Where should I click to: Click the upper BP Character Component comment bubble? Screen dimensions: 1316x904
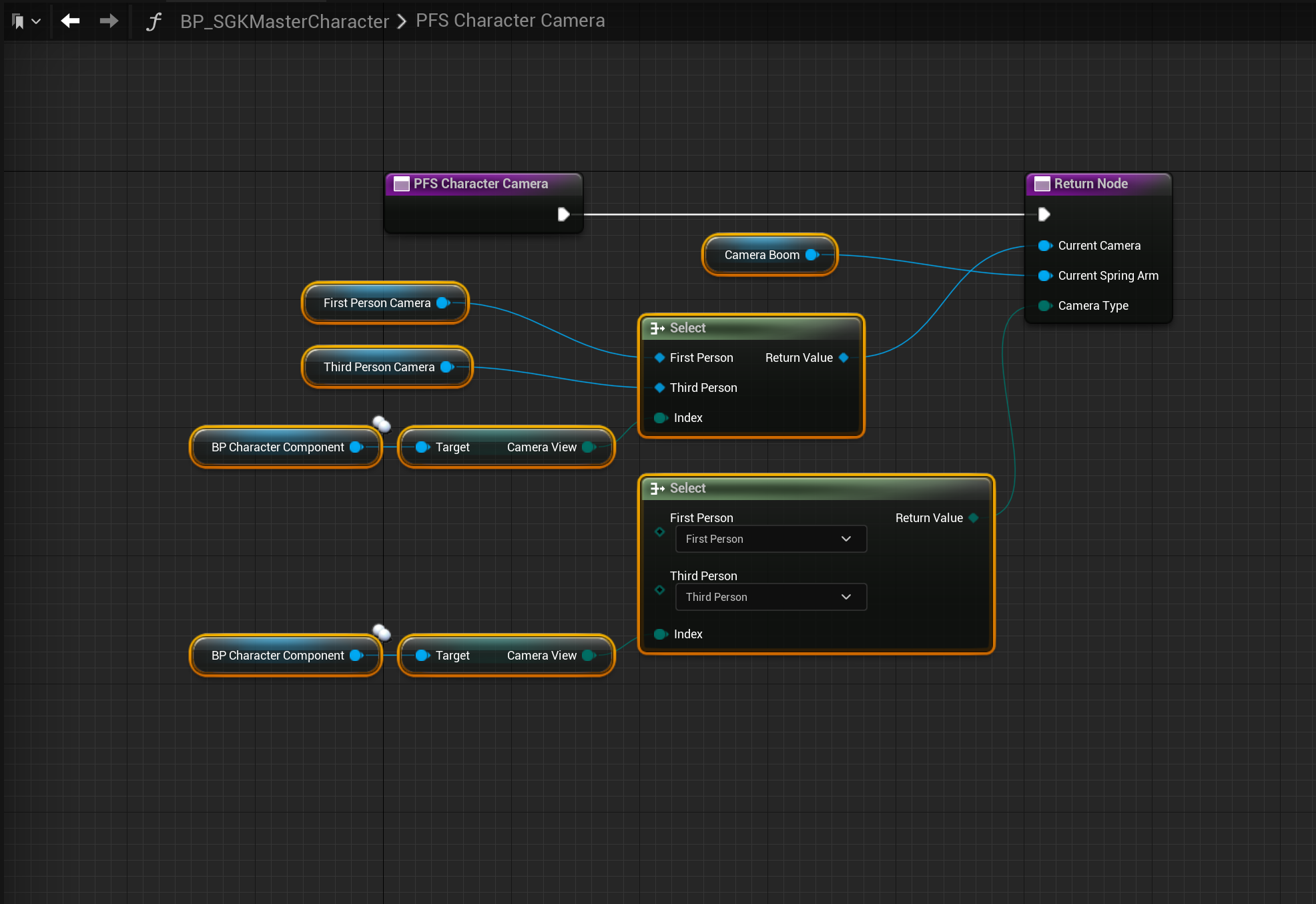point(382,423)
